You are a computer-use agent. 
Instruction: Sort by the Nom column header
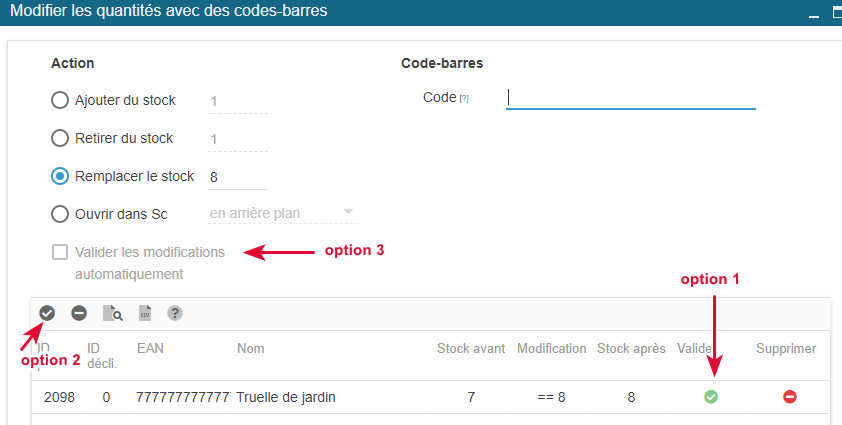pos(251,348)
